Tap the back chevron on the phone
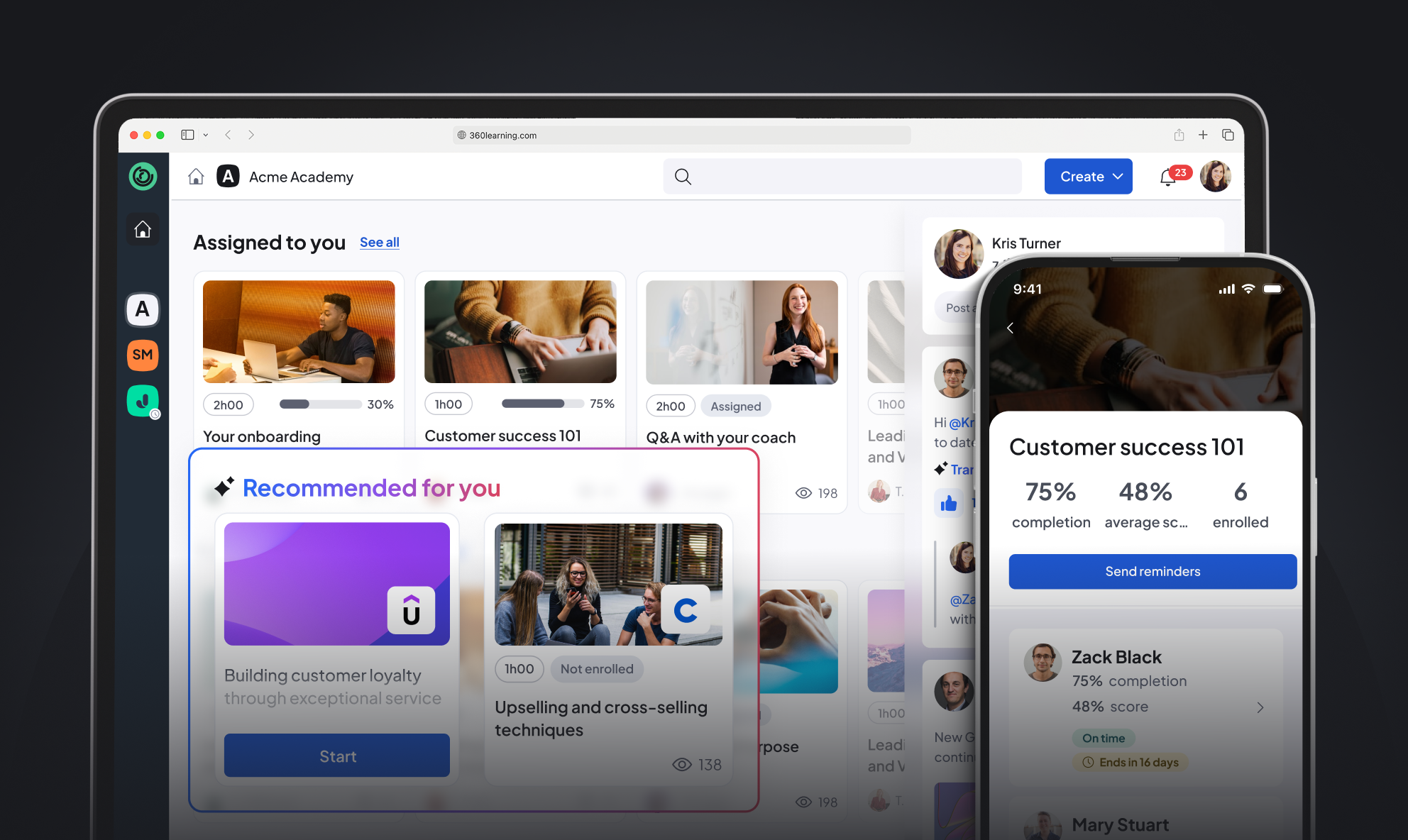1408x840 pixels. (x=1010, y=328)
